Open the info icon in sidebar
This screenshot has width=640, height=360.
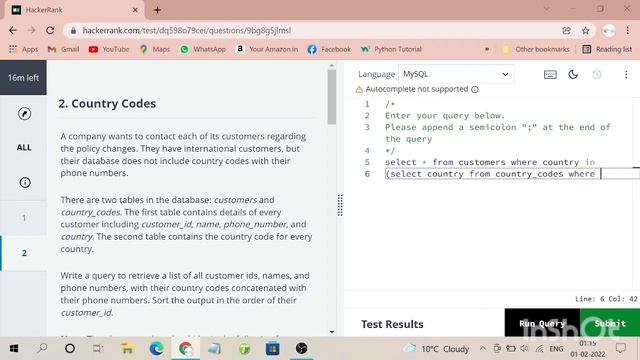pyautogui.click(x=25, y=182)
